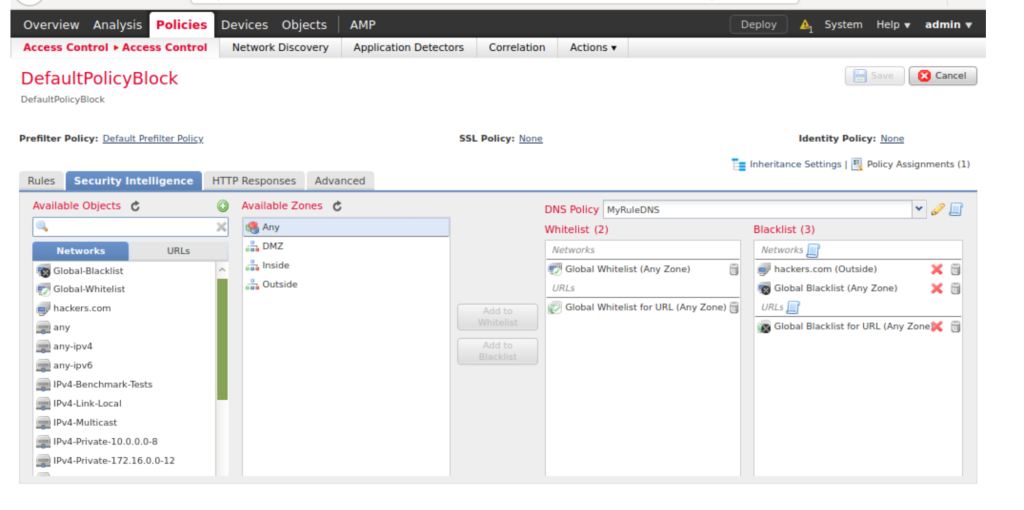Image resolution: width=1024 pixels, height=510 pixels.
Task: Open the DNS Policy dropdown
Action: (x=919, y=210)
